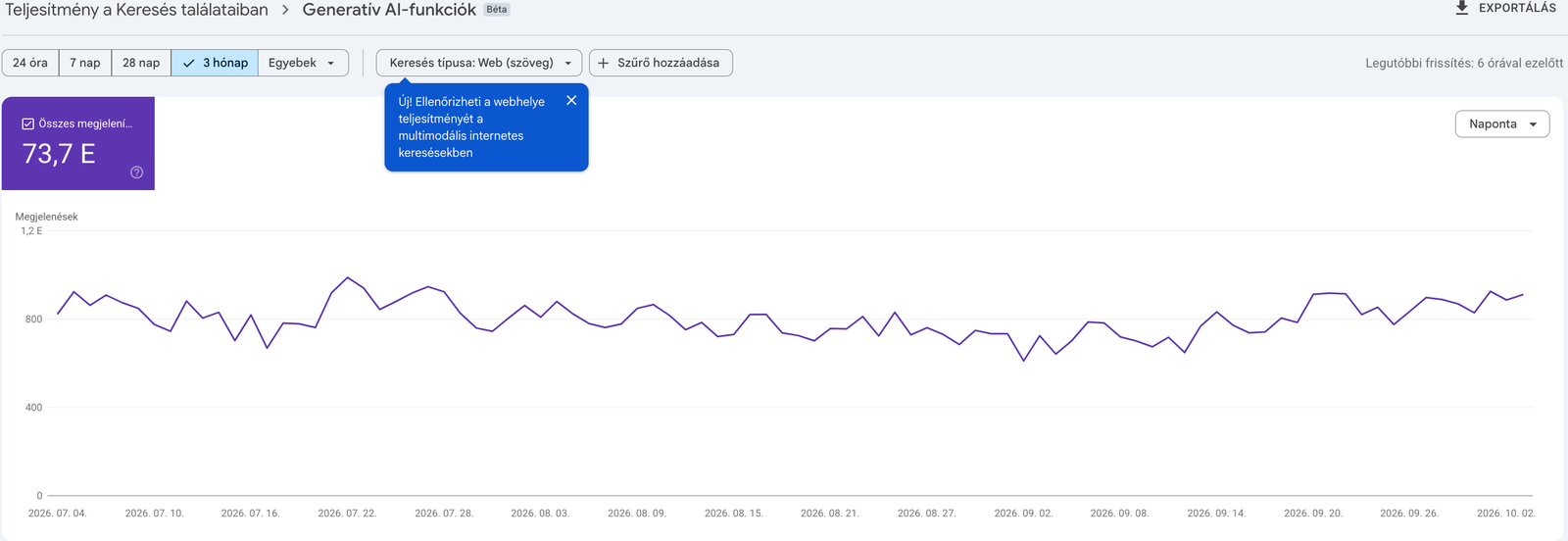Viewport: 1568px width, 541px height.
Task: Toggle the Összes megjelenítés checkbox
Action: (27, 123)
